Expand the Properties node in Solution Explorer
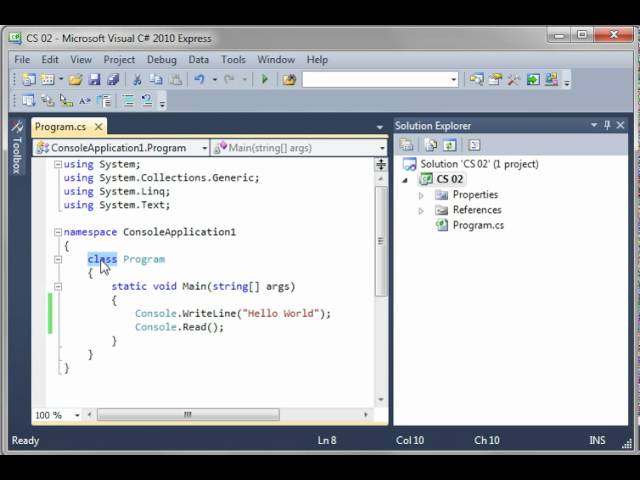The image size is (640, 480). pyautogui.click(x=421, y=196)
